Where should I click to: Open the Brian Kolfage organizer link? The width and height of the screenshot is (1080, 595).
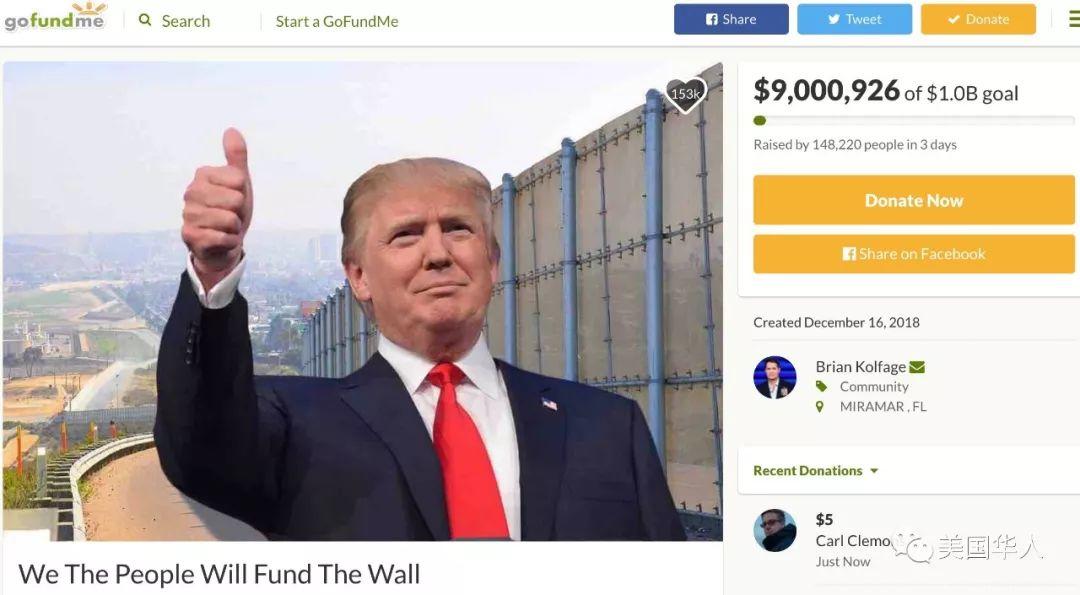point(860,366)
